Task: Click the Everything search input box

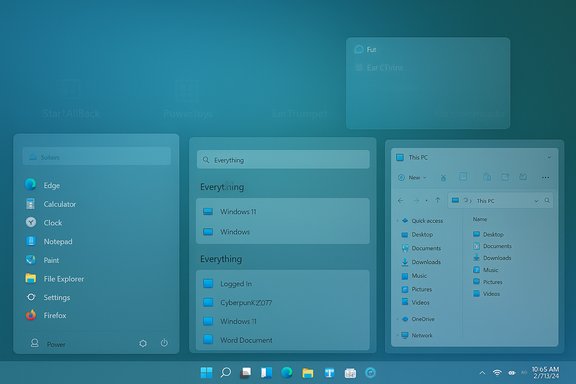Action: point(283,160)
